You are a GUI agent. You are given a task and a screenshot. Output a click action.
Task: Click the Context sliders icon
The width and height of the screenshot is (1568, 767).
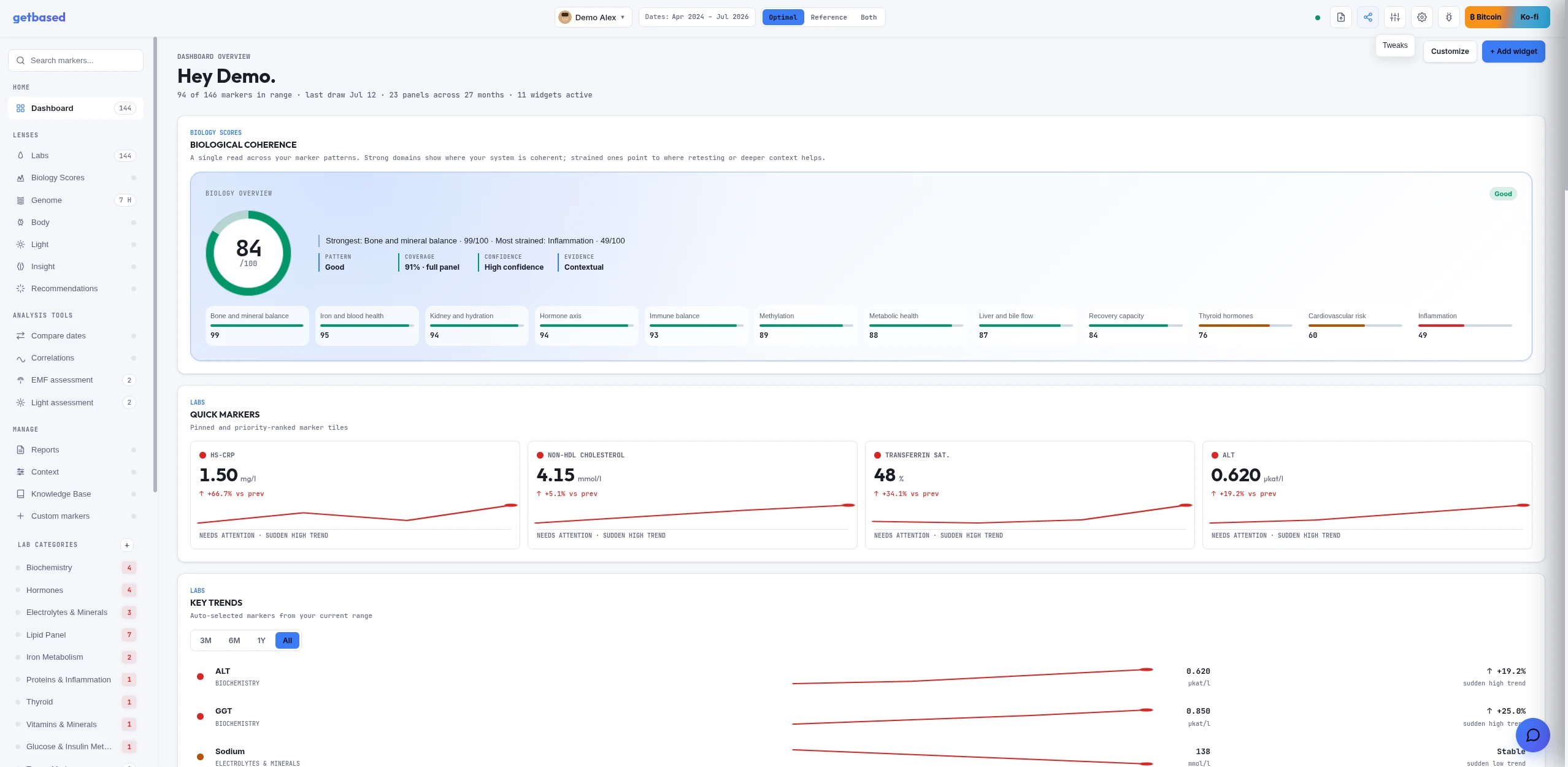pyautogui.click(x=20, y=472)
